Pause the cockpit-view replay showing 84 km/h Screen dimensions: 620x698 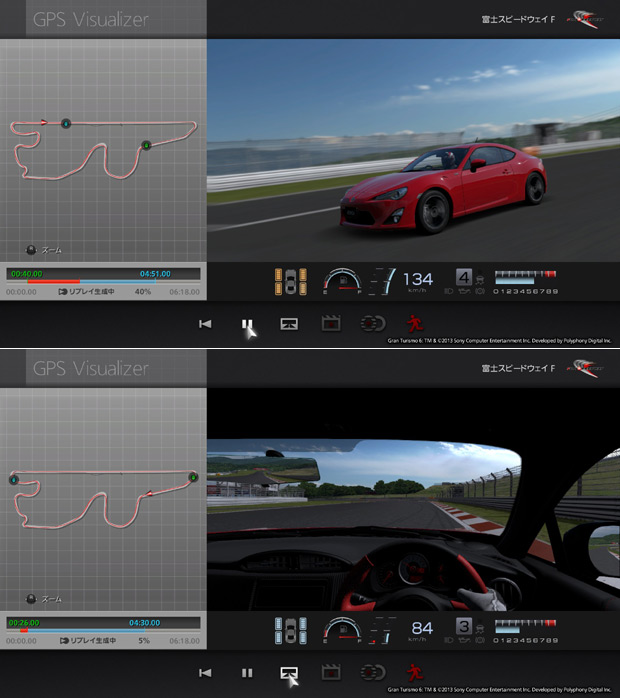[x=246, y=673]
